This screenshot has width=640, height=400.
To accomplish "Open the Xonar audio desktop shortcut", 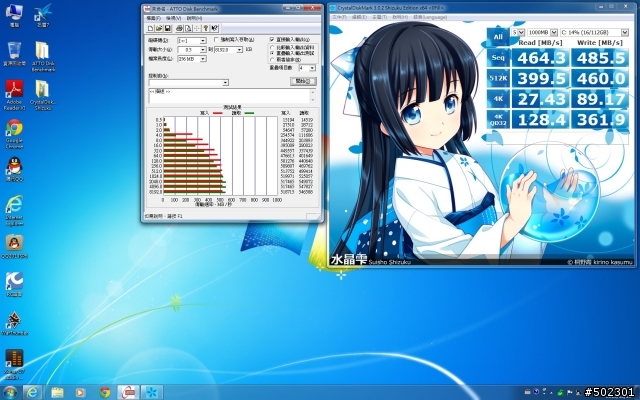I will coord(14,362).
